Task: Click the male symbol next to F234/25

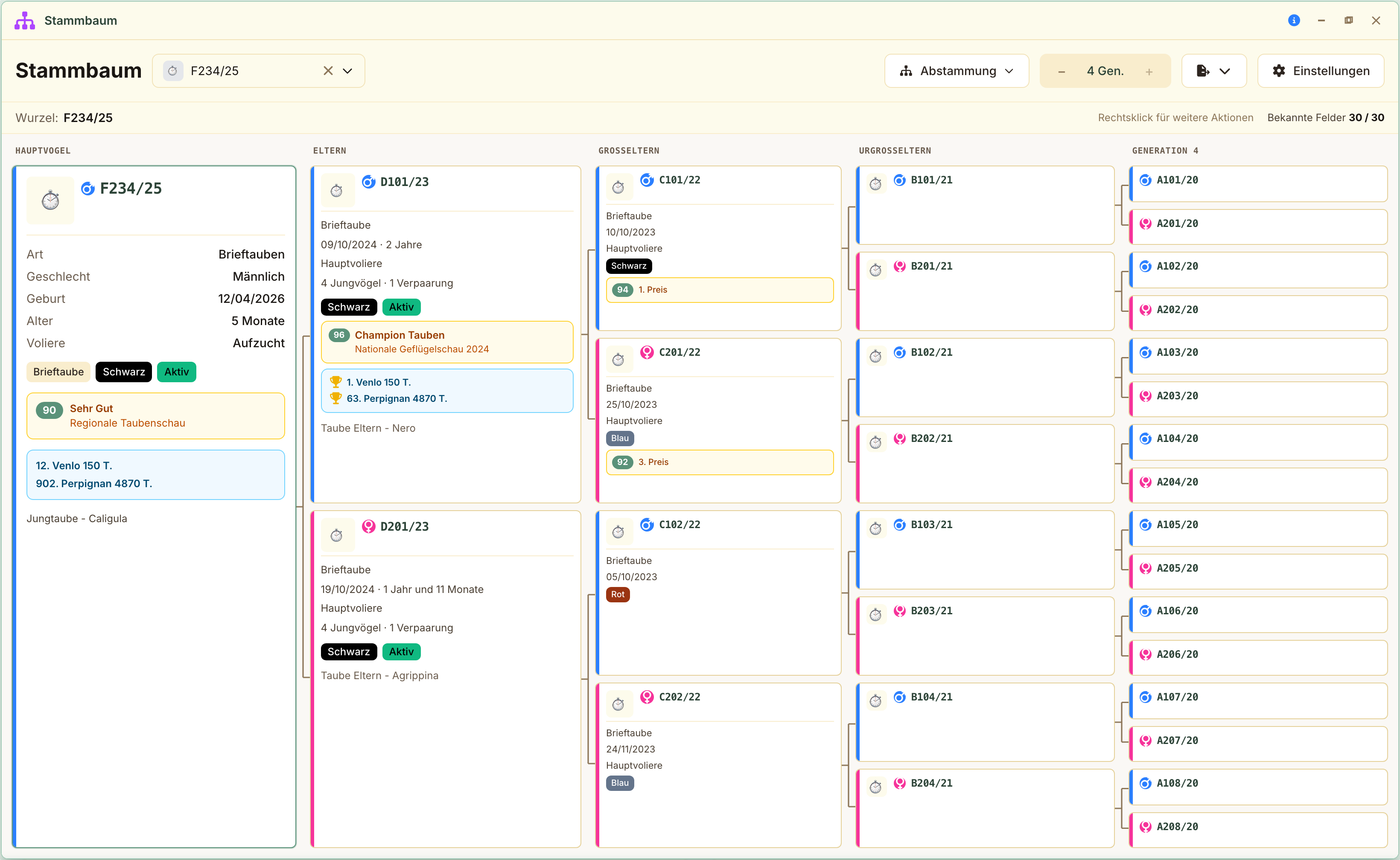Action: tap(87, 188)
